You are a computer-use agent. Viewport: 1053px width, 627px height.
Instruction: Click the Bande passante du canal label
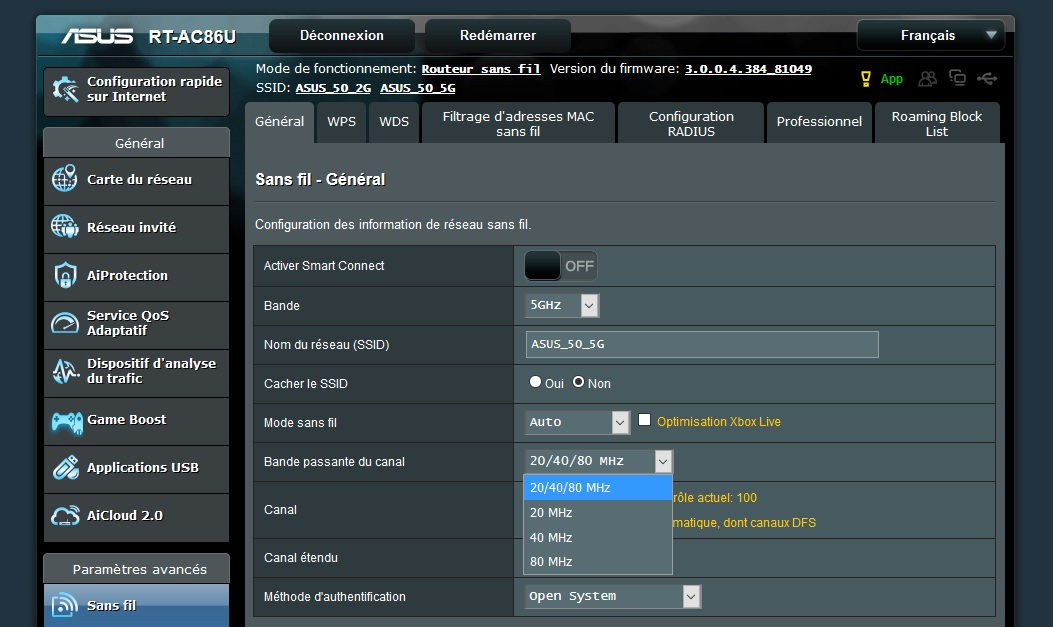tap(334, 462)
